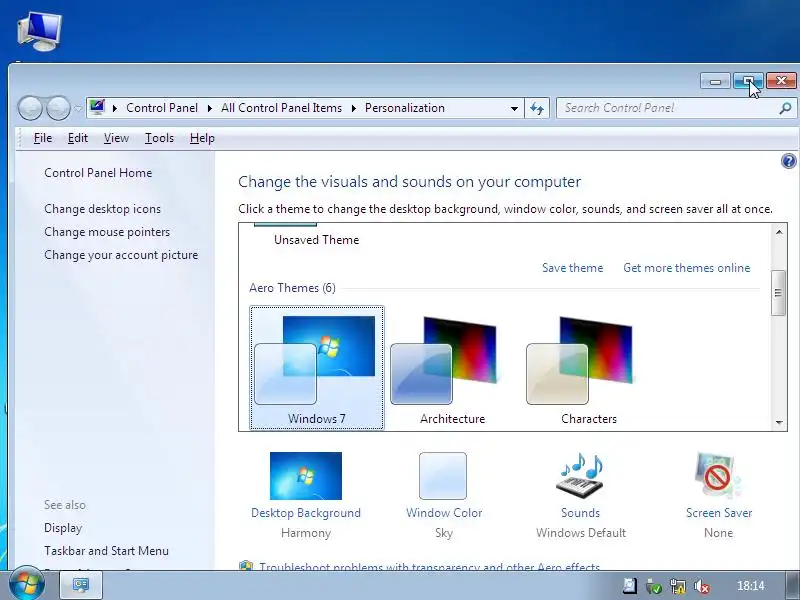The height and width of the screenshot is (600, 800).
Task: Click the safely remove hardware tray icon
Action: (654, 586)
